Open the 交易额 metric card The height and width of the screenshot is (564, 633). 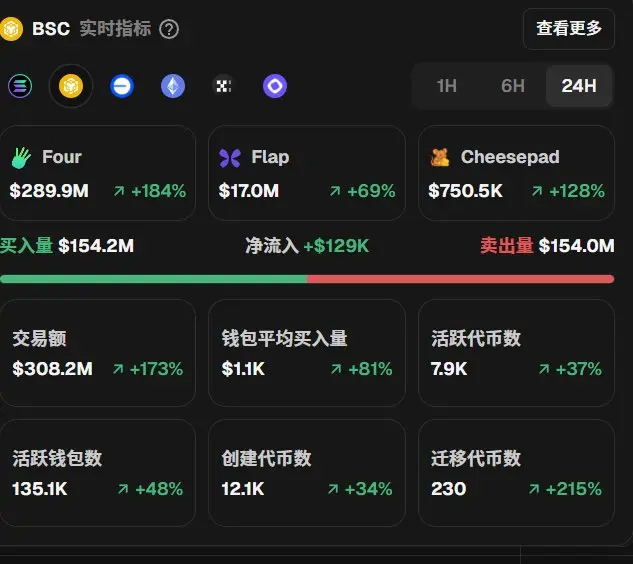click(98, 353)
